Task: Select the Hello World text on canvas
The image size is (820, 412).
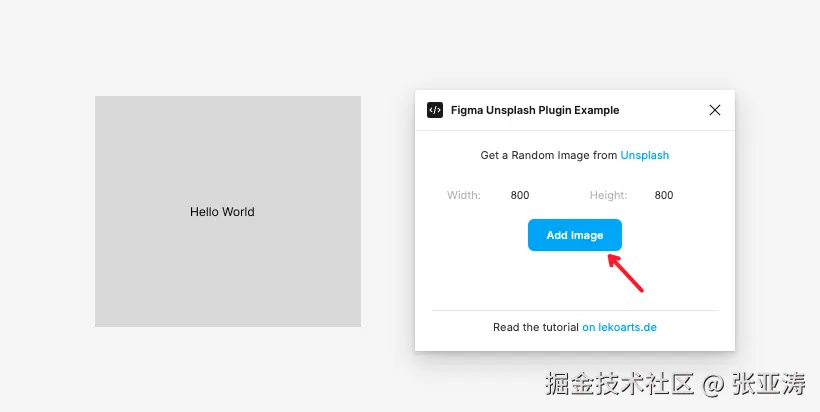Action: [x=222, y=212]
